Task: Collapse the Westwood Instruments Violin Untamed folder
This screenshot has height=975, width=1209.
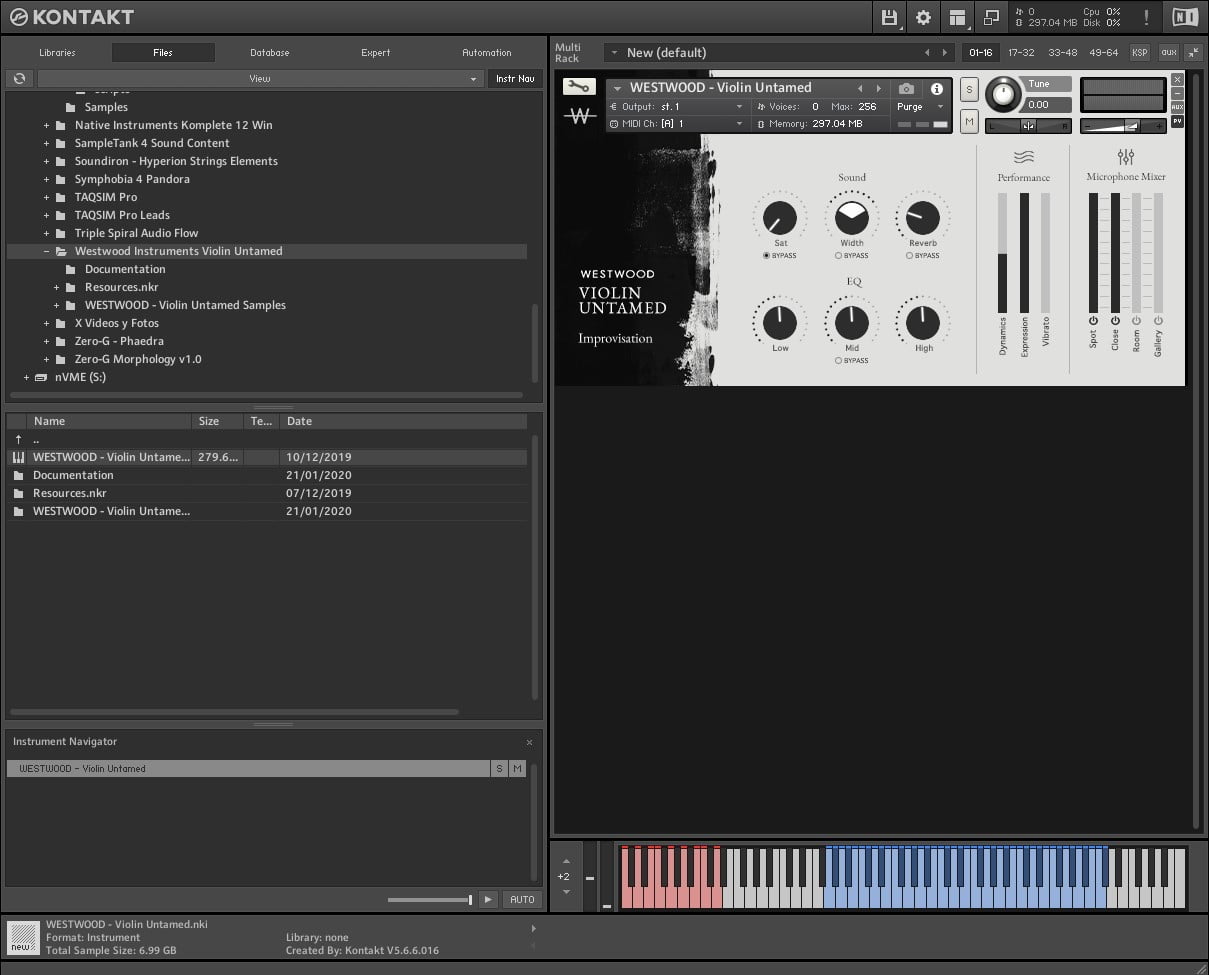Action: tap(46, 252)
